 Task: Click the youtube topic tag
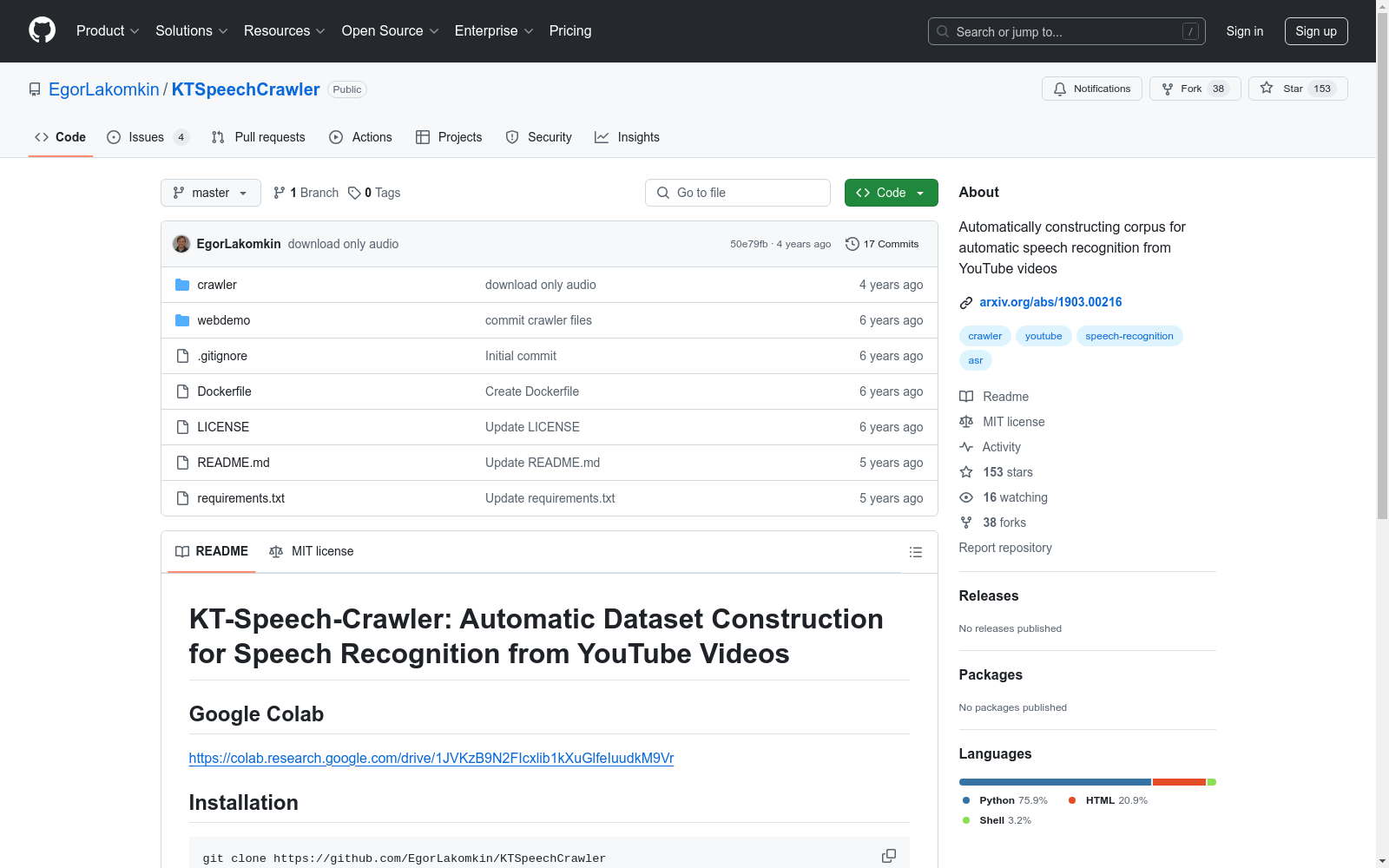(1043, 336)
